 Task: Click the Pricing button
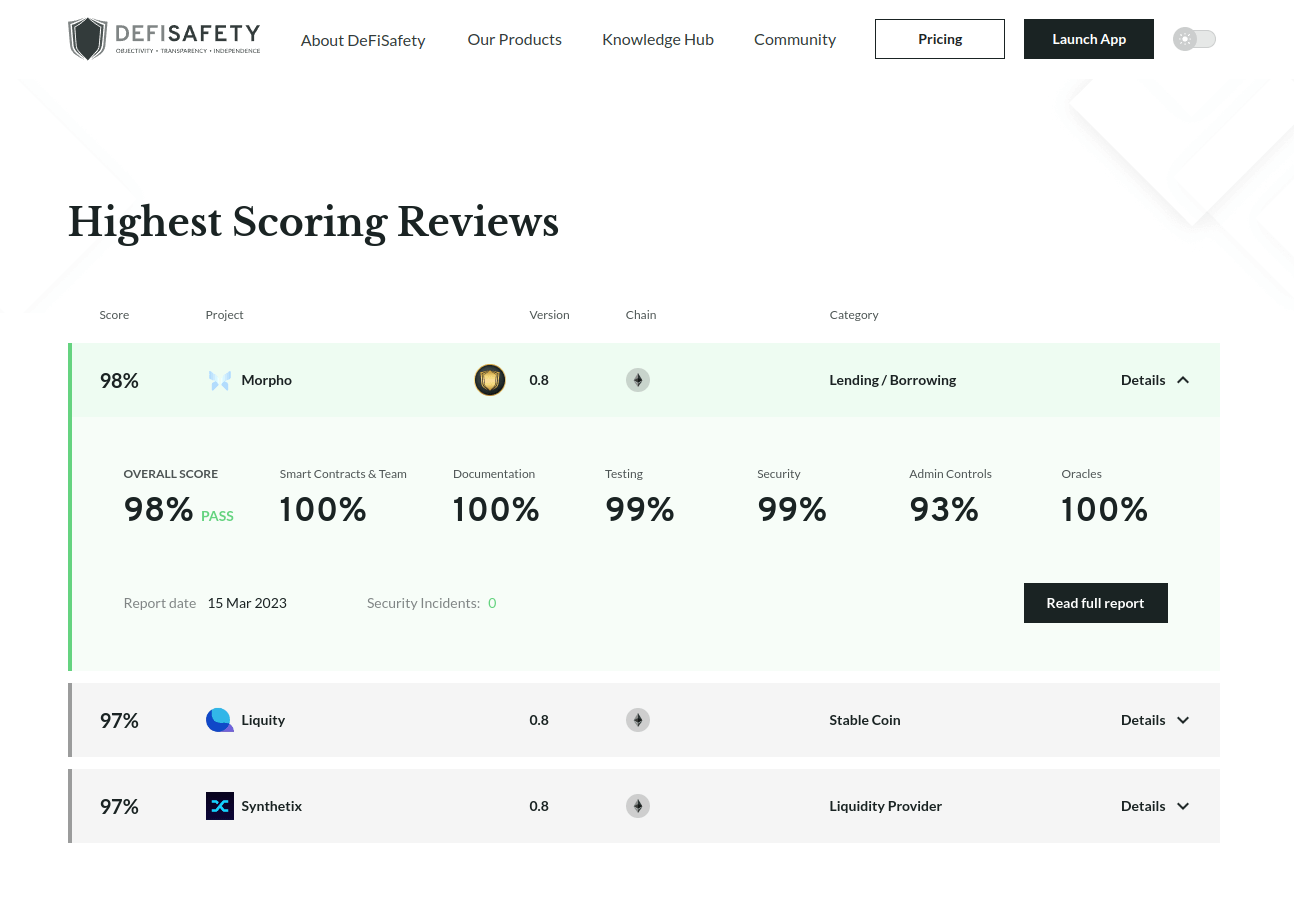click(940, 39)
